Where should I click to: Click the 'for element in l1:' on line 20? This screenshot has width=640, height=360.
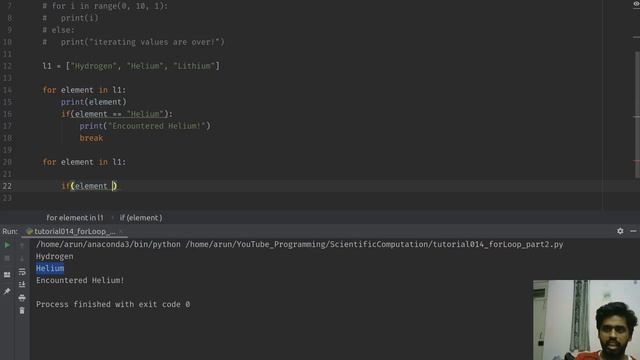tap(84, 162)
